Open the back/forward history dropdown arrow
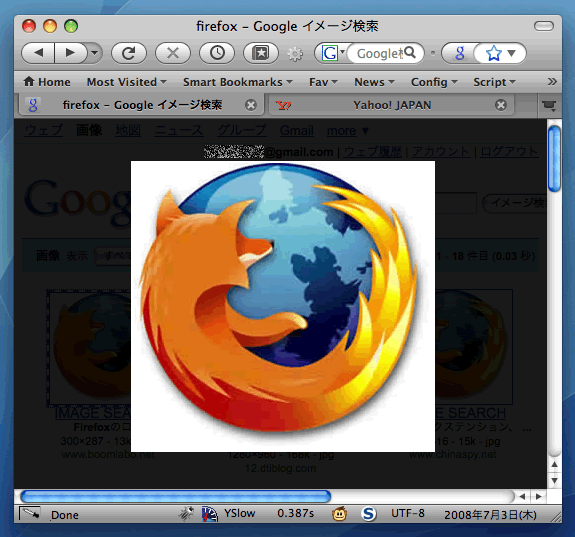 [x=95, y=54]
